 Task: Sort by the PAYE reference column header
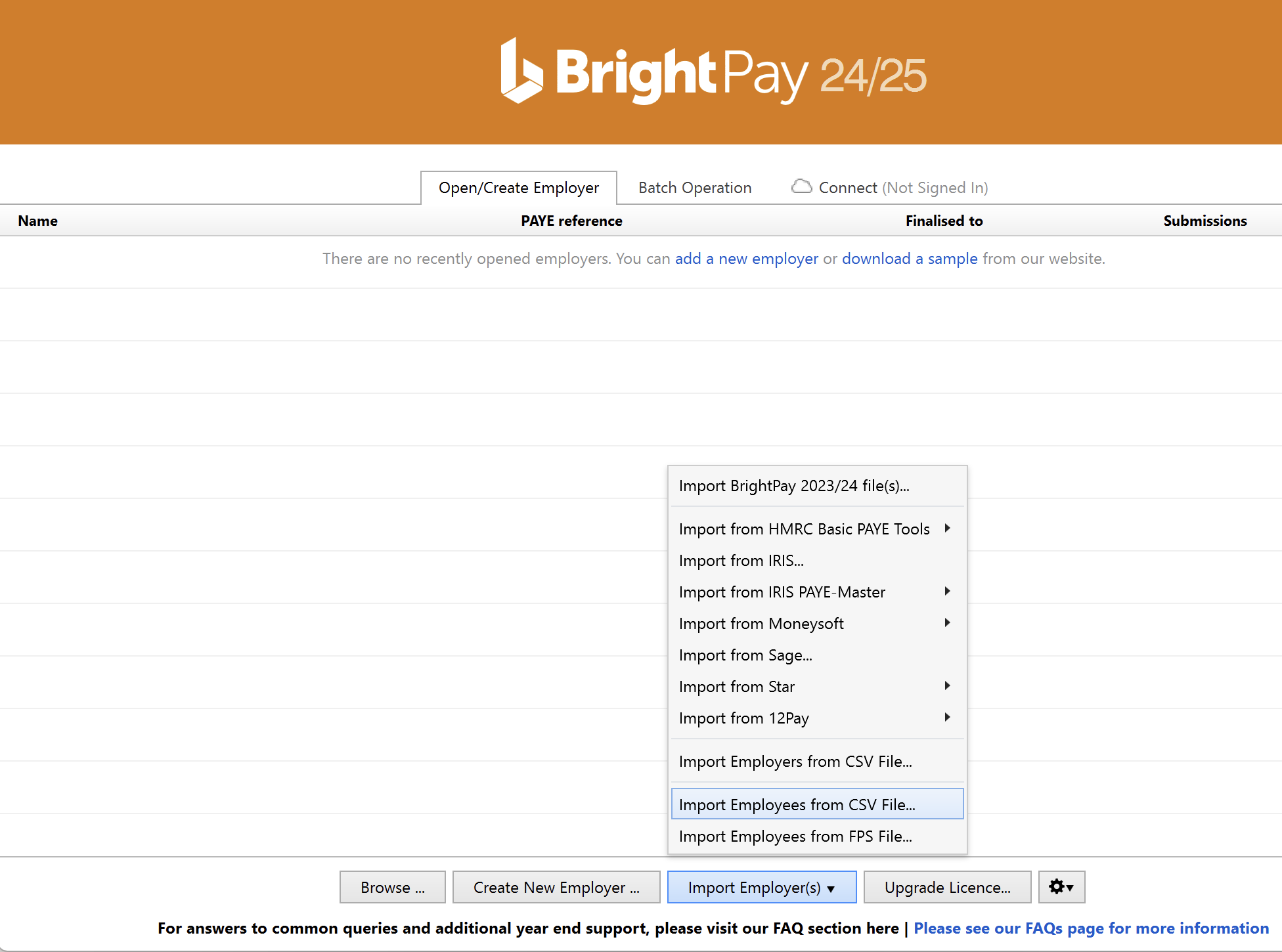(571, 221)
